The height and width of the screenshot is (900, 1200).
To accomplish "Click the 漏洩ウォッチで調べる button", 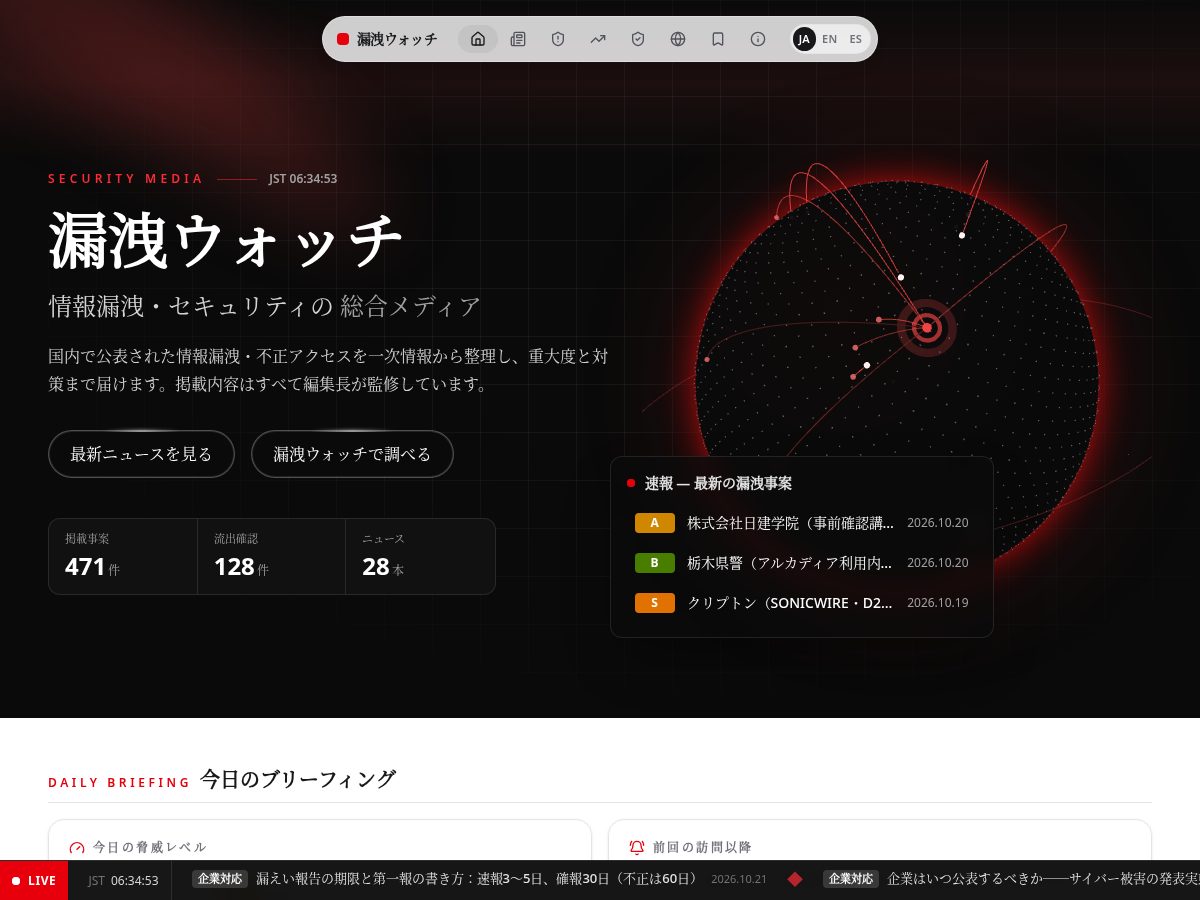I will point(352,454).
